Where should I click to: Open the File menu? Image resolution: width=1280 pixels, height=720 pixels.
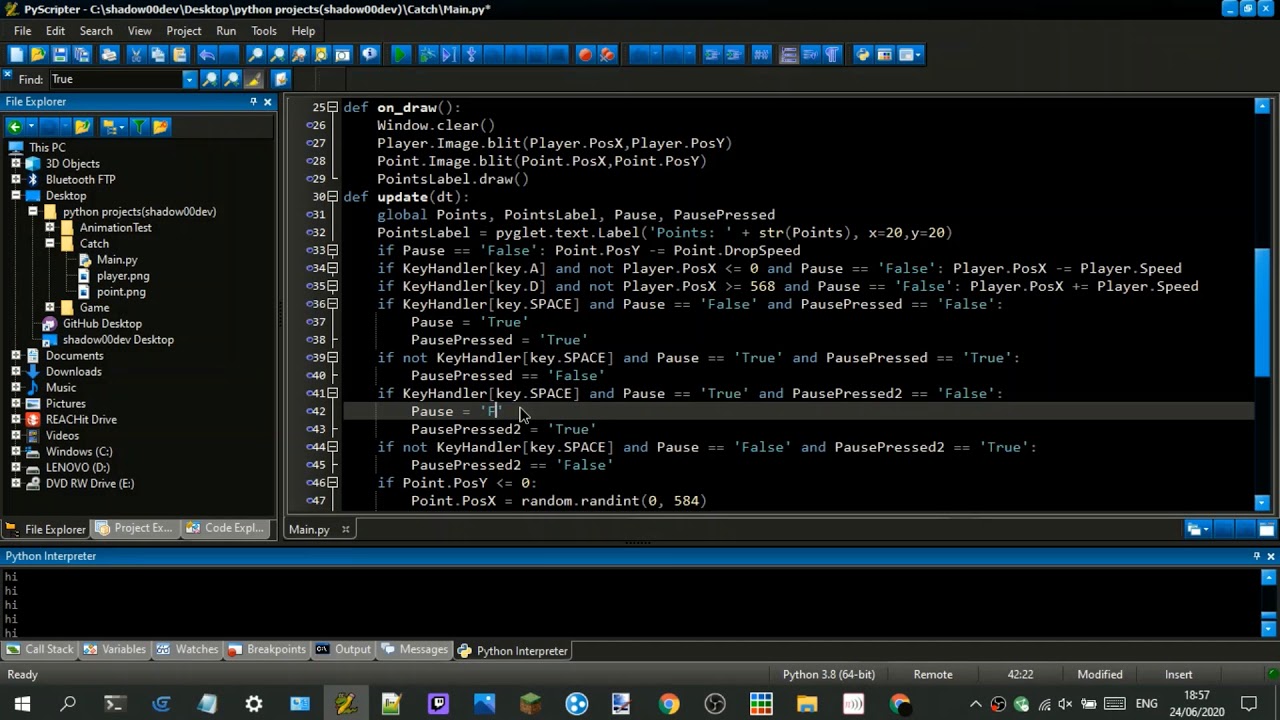point(22,31)
